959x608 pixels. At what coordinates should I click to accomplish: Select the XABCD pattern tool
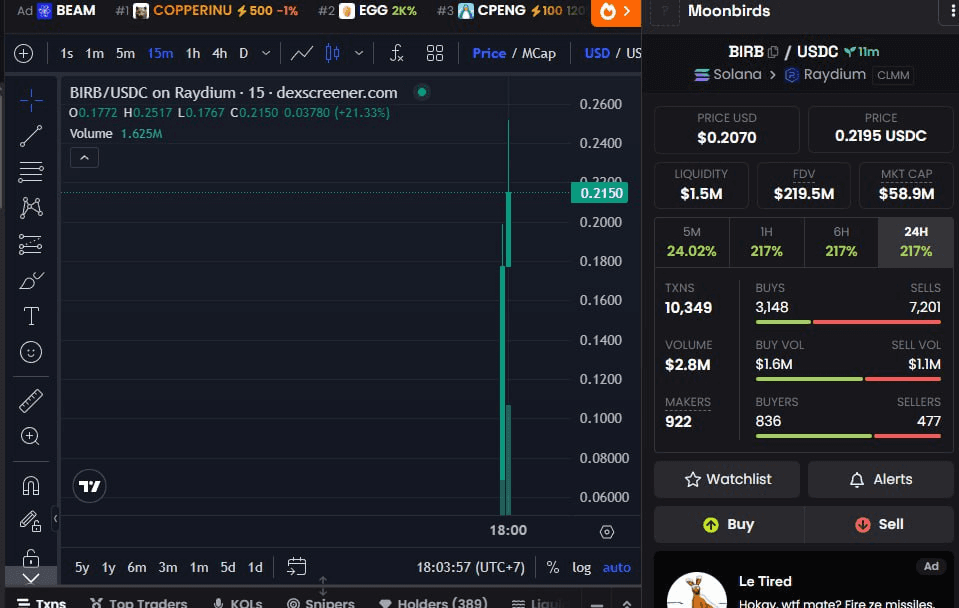(x=31, y=208)
